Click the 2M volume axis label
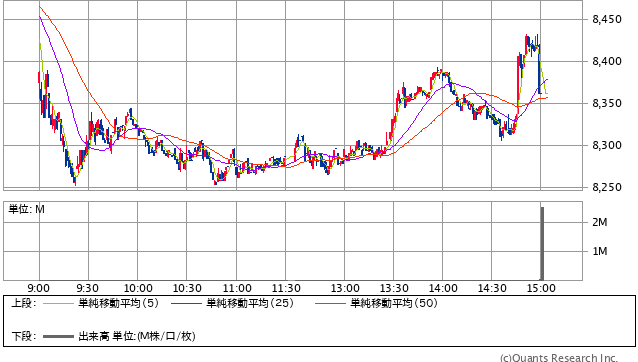638x362 pixels. pyautogui.click(x=599, y=222)
